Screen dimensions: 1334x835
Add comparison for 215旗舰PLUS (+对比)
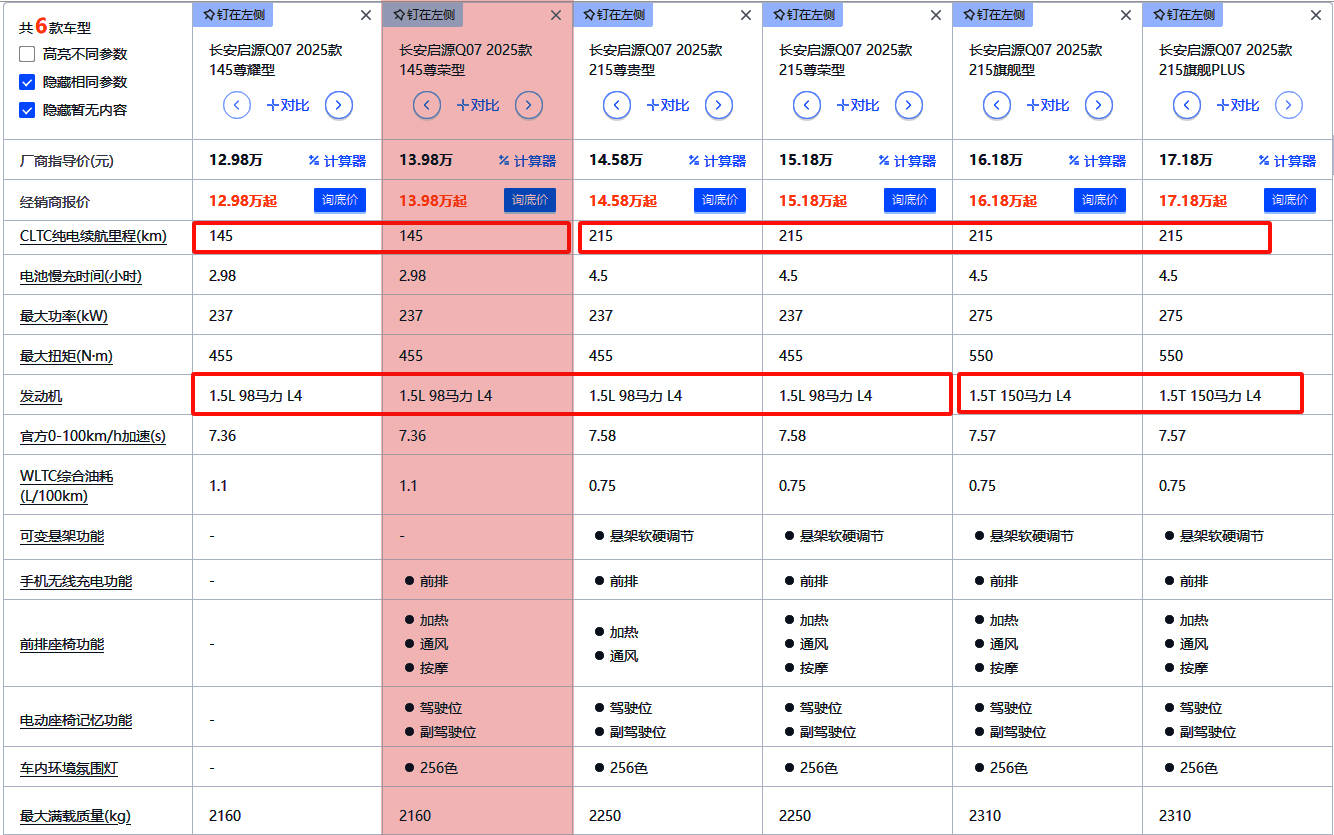1238,105
